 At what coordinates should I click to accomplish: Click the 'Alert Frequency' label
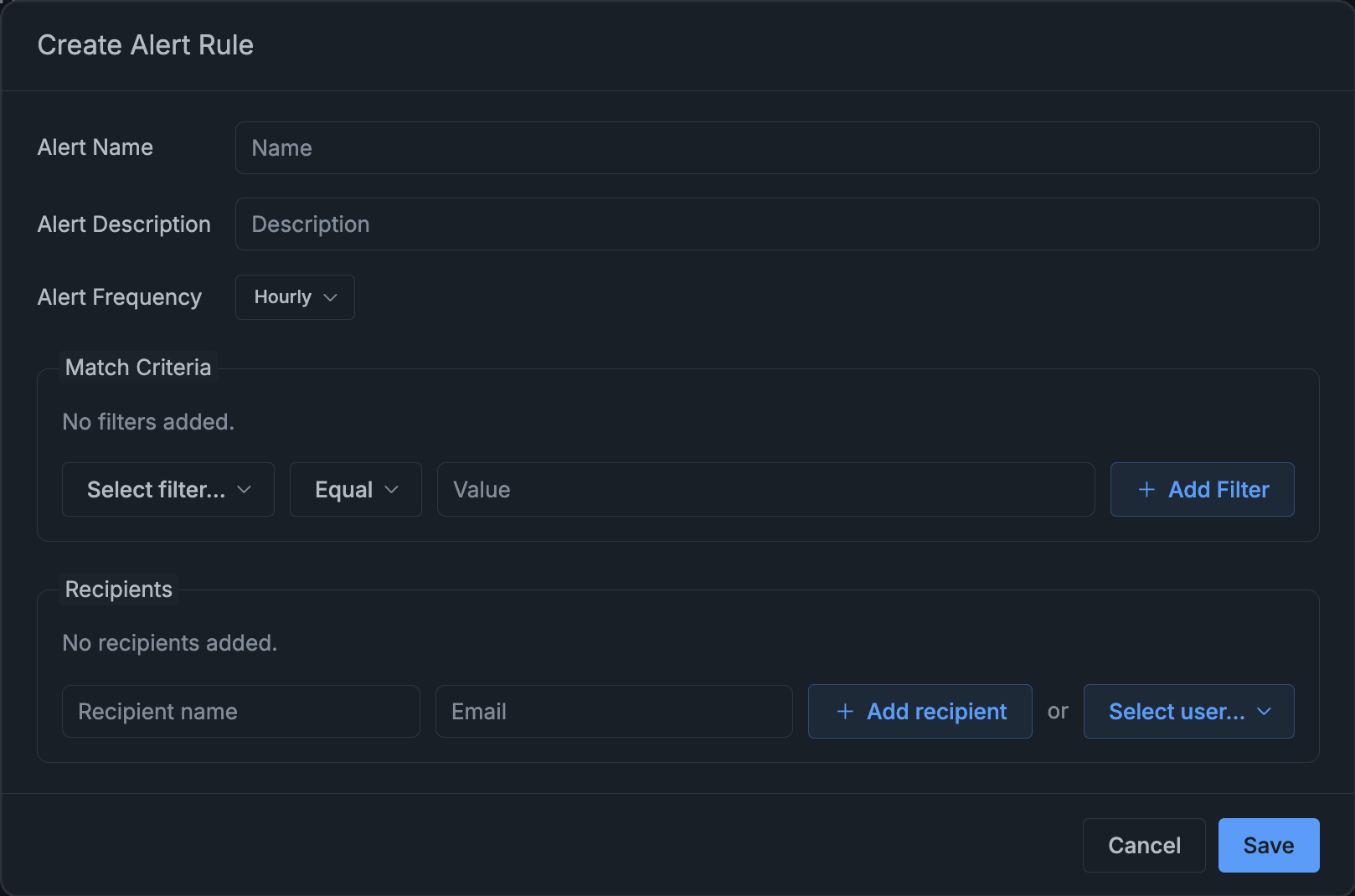click(120, 297)
